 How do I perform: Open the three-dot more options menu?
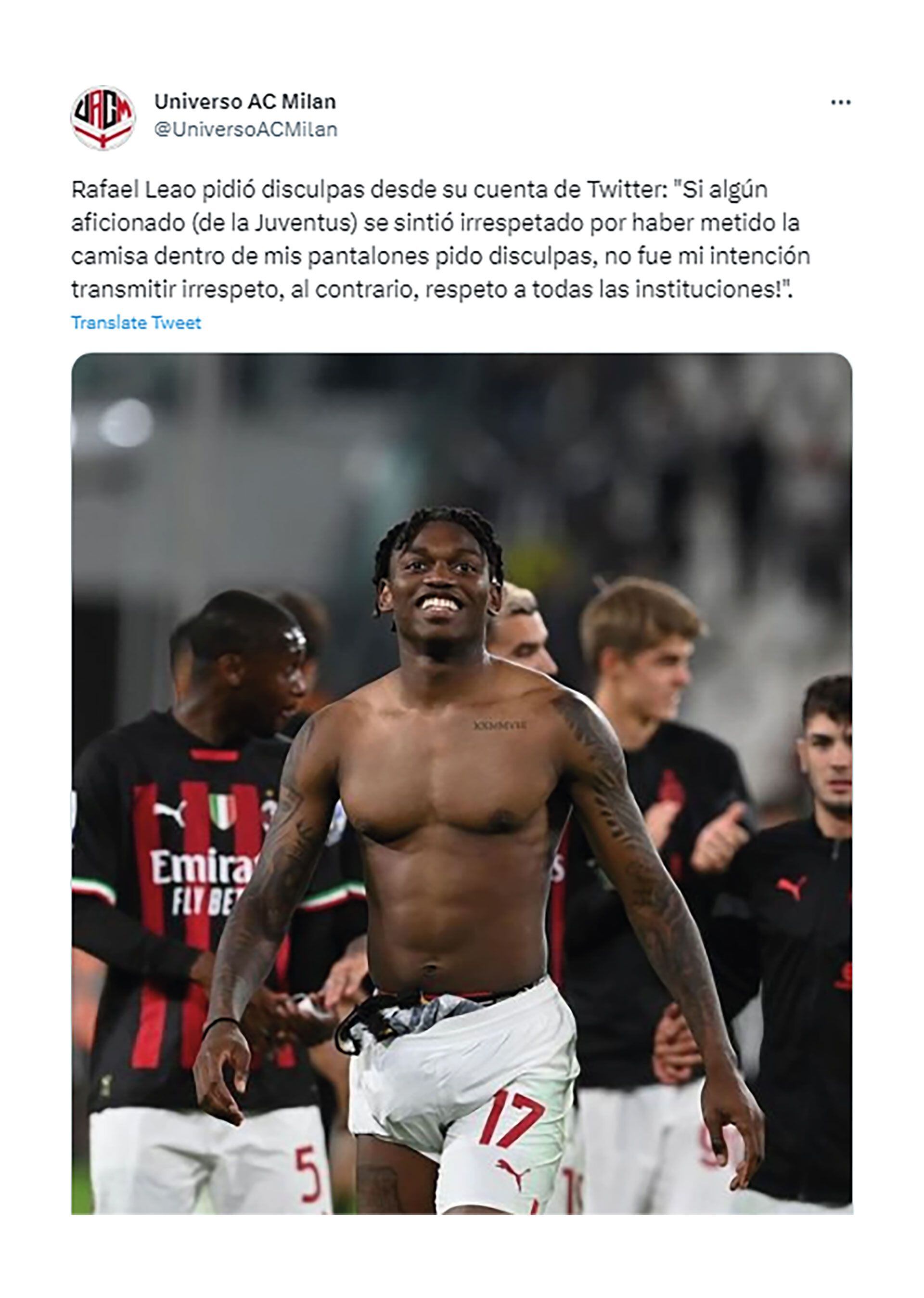click(x=840, y=103)
